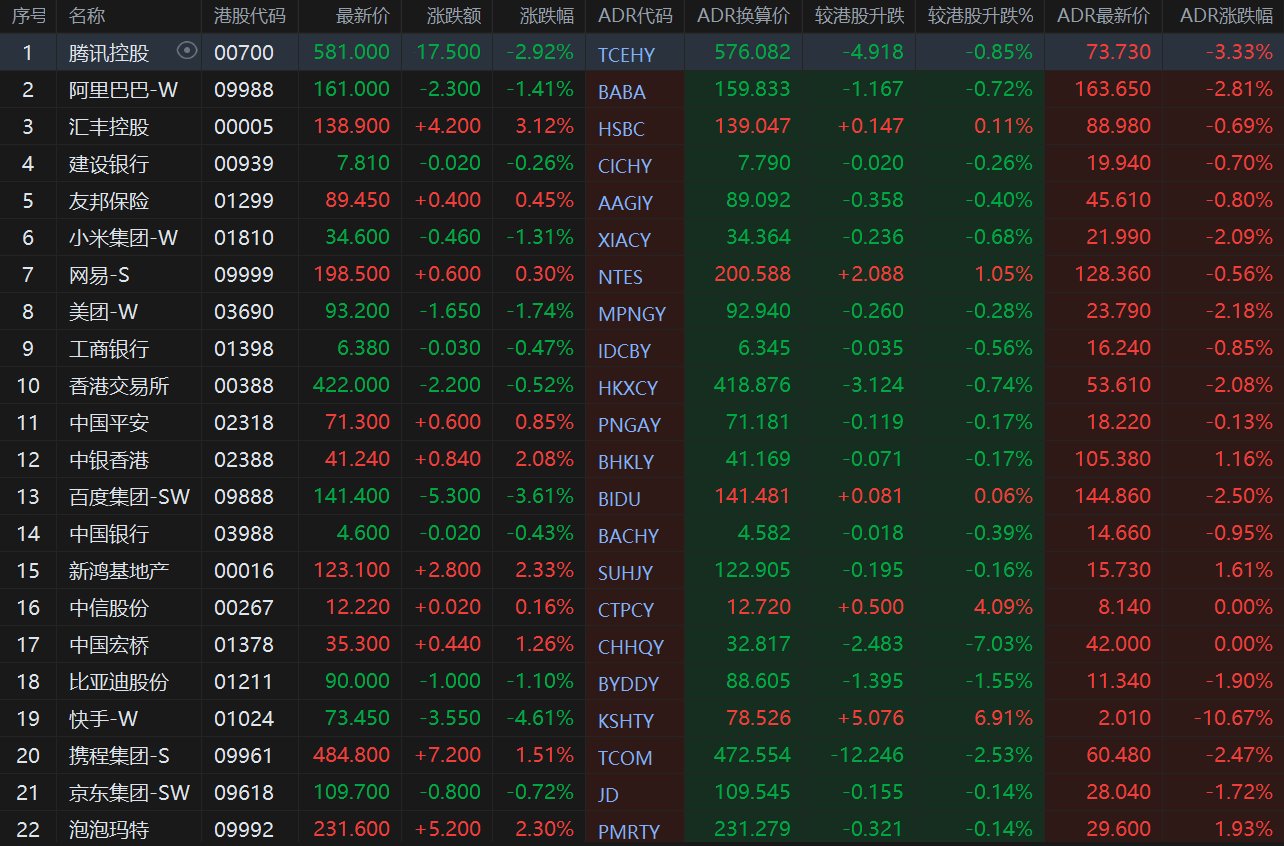Click the circle icon beside 腾讯控股
Viewport: 1284px width, 846px height.
pos(187,51)
